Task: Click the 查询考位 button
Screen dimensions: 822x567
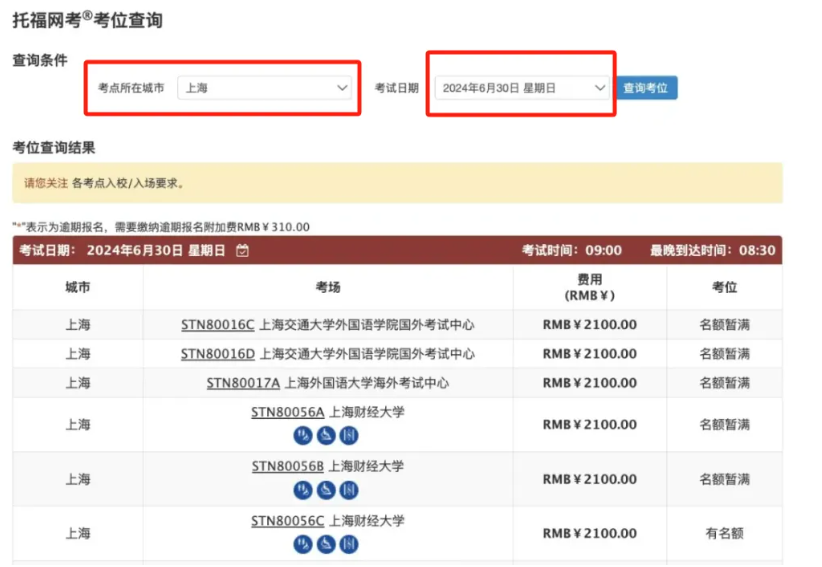Action: pyautogui.click(x=646, y=88)
